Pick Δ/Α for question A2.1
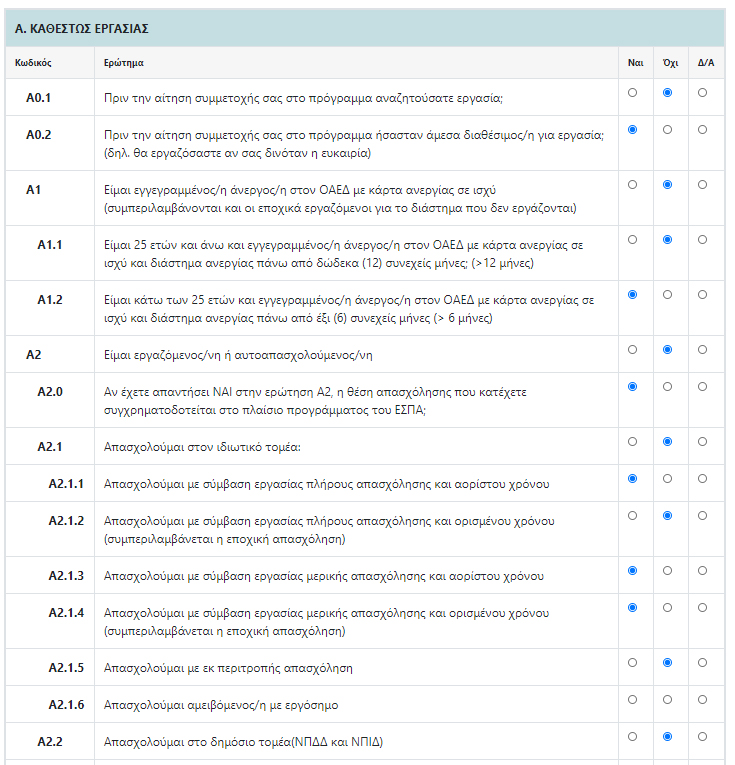The width and height of the screenshot is (735, 765). click(703, 441)
